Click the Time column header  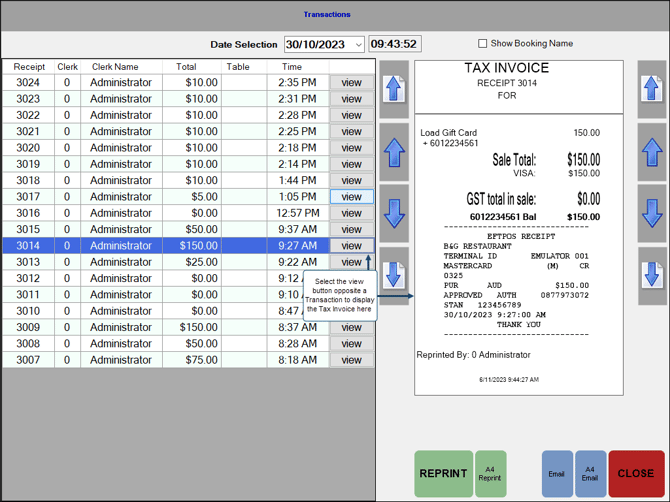291,67
